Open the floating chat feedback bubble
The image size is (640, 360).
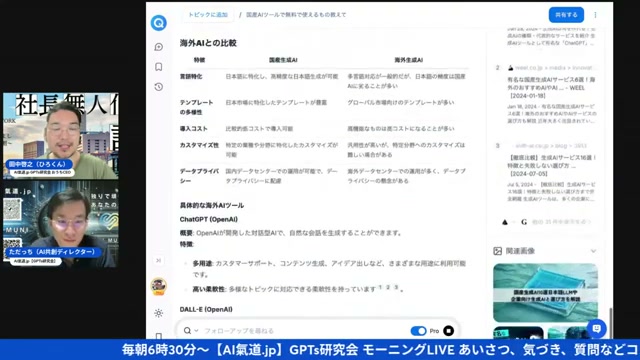coord(596,329)
